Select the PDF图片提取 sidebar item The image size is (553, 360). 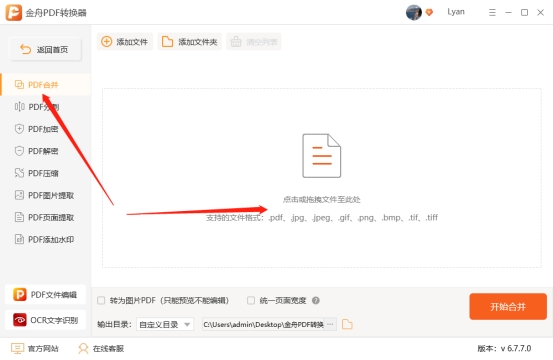45,195
